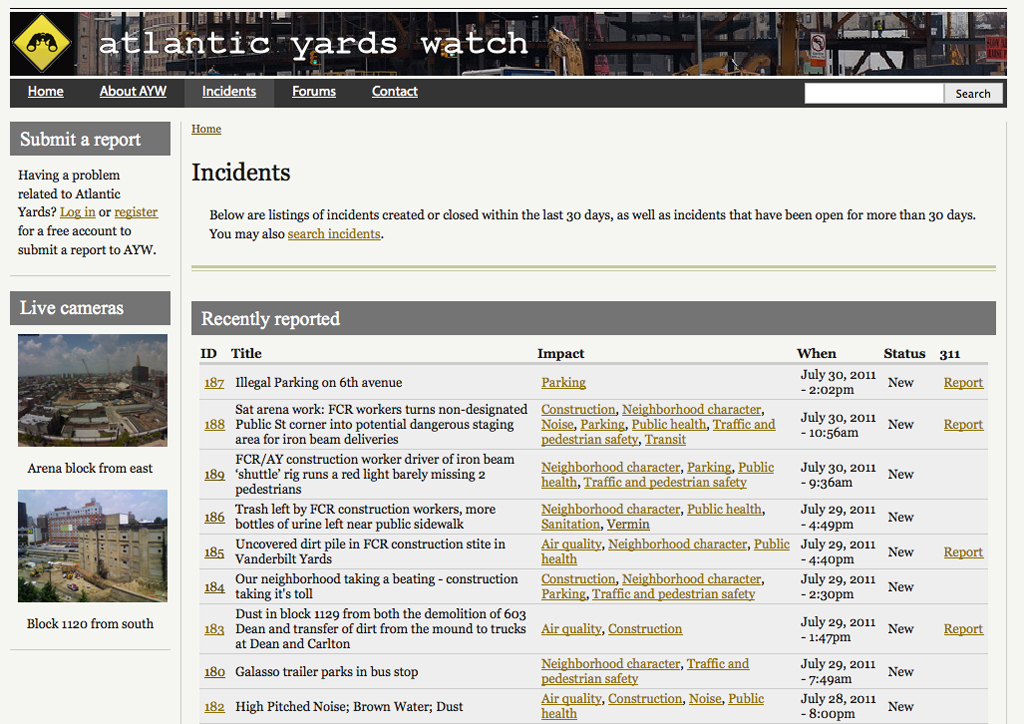Viewport: 1024px width, 724px height.
Task: Click the Impact column header
Action: 560,353
